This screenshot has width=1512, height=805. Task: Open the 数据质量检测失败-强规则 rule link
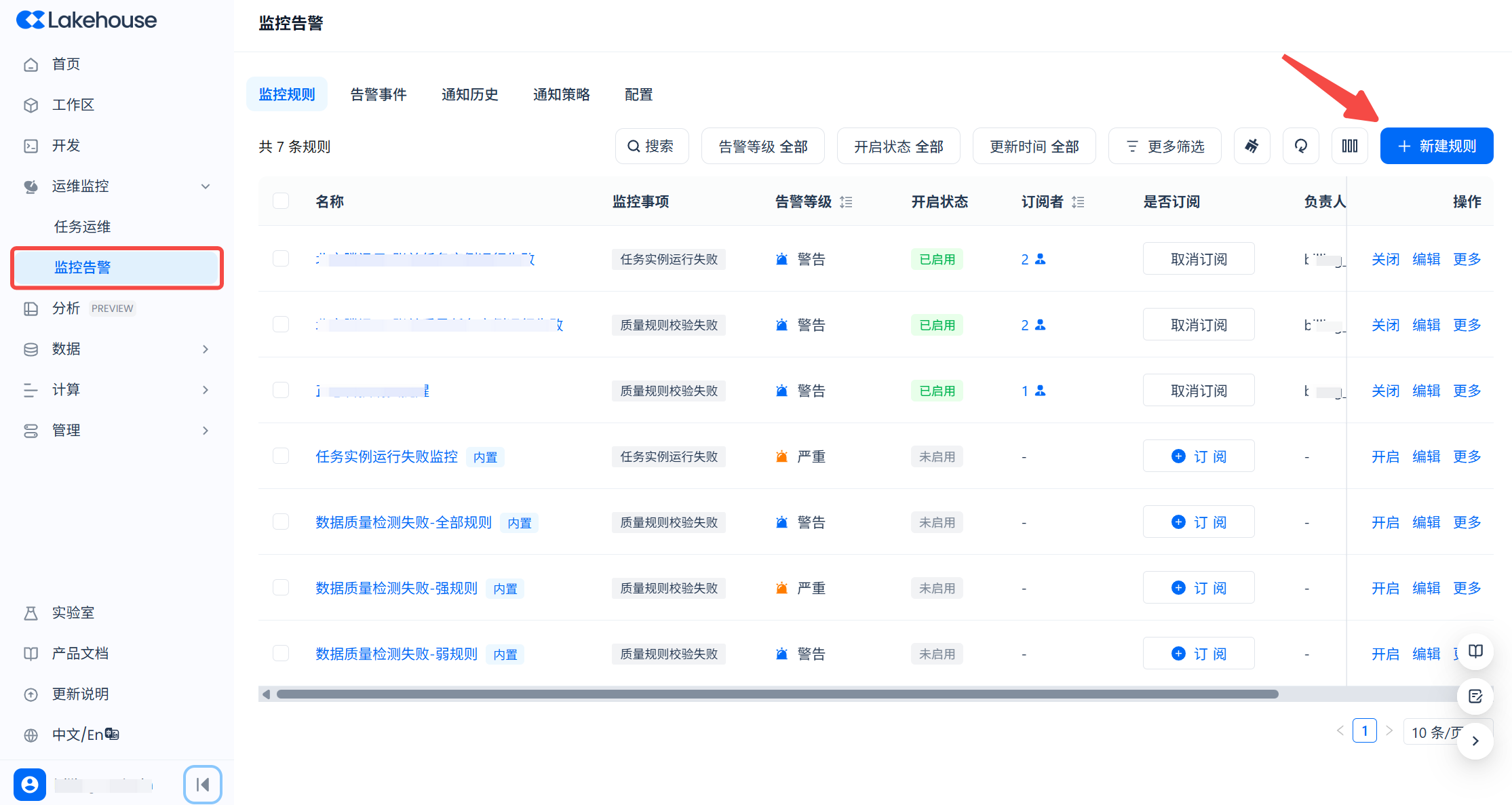click(x=396, y=588)
